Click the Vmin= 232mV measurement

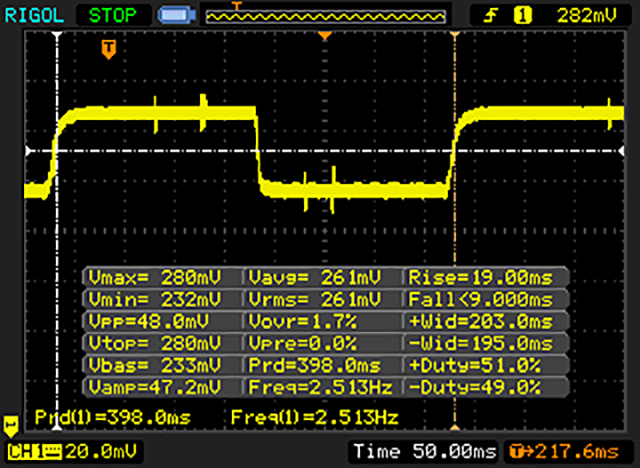[155, 299]
